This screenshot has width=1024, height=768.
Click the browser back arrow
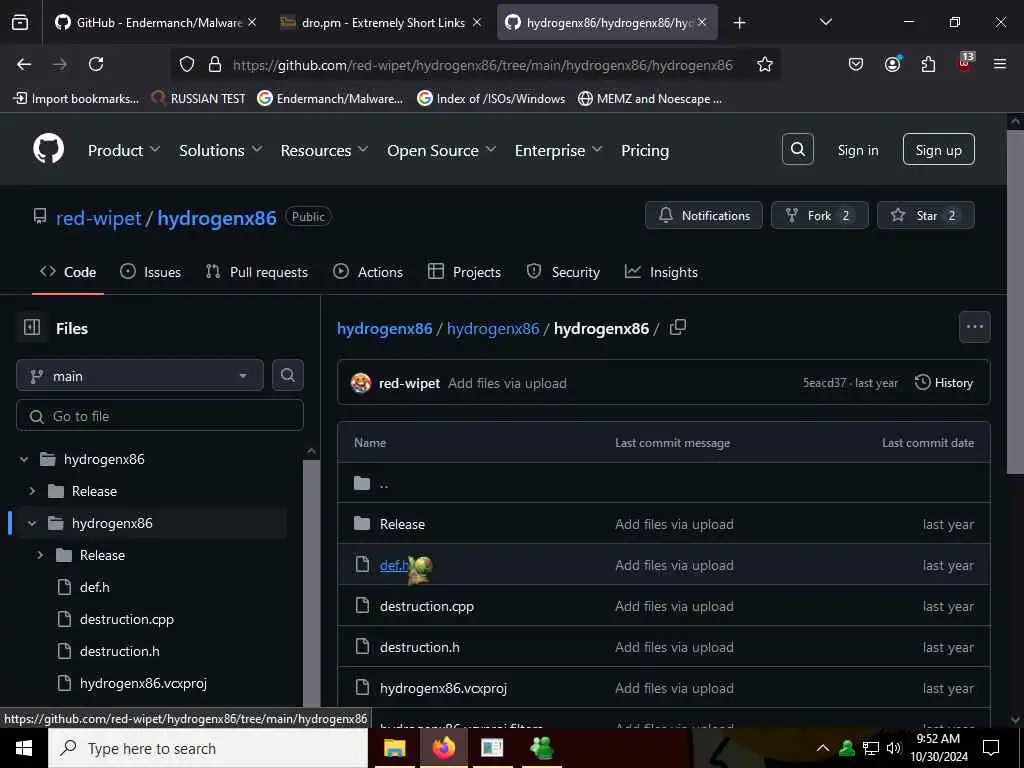click(x=24, y=64)
